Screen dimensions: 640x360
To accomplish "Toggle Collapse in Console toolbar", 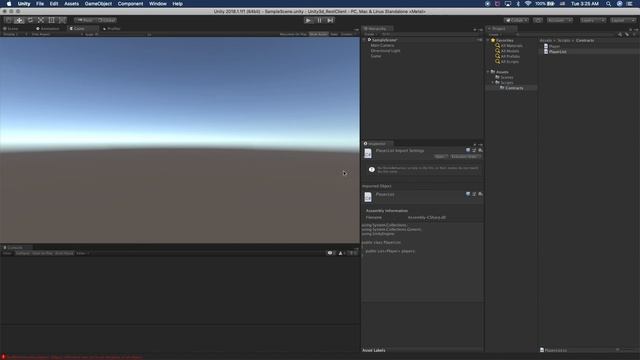I will pos(22,253).
